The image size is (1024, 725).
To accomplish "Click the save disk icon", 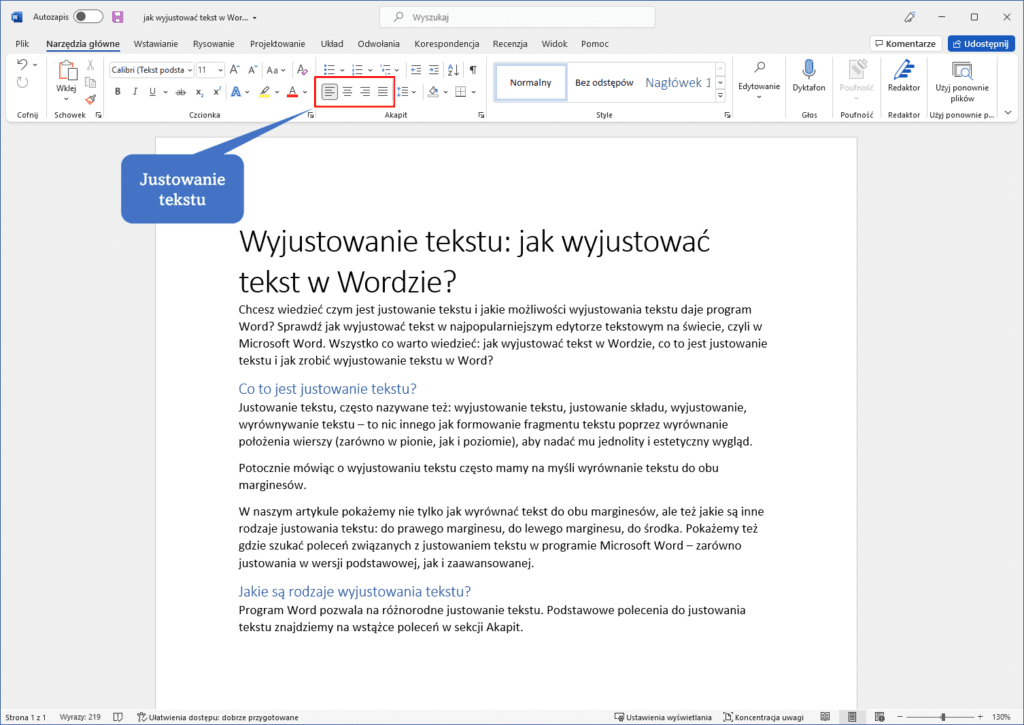I will coord(118,17).
